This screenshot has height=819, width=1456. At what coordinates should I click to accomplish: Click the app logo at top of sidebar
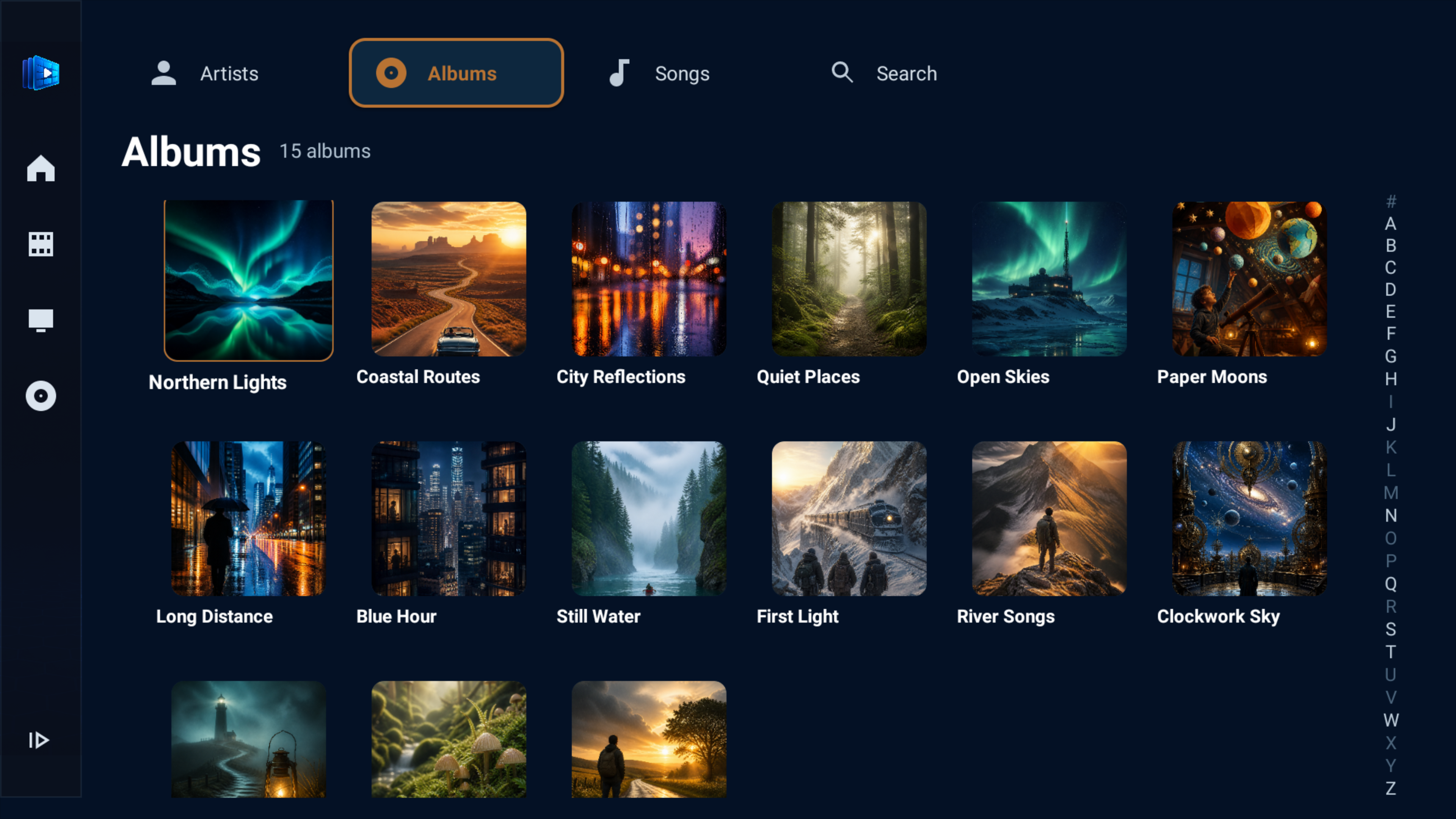[41, 73]
